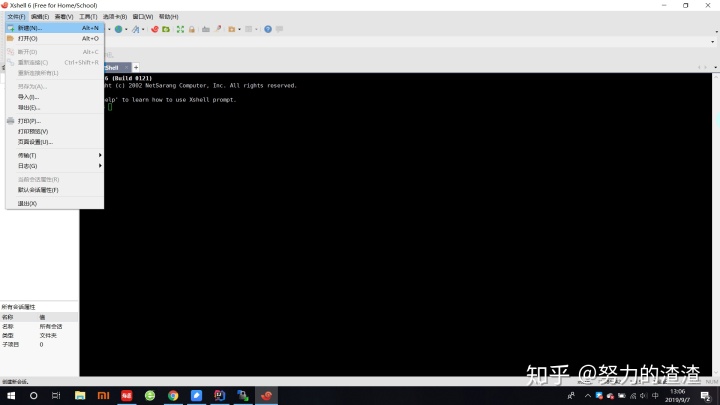Switch to Xshell via its taskbar icon
The image size is (720, 405).
[x=266, y=395]
